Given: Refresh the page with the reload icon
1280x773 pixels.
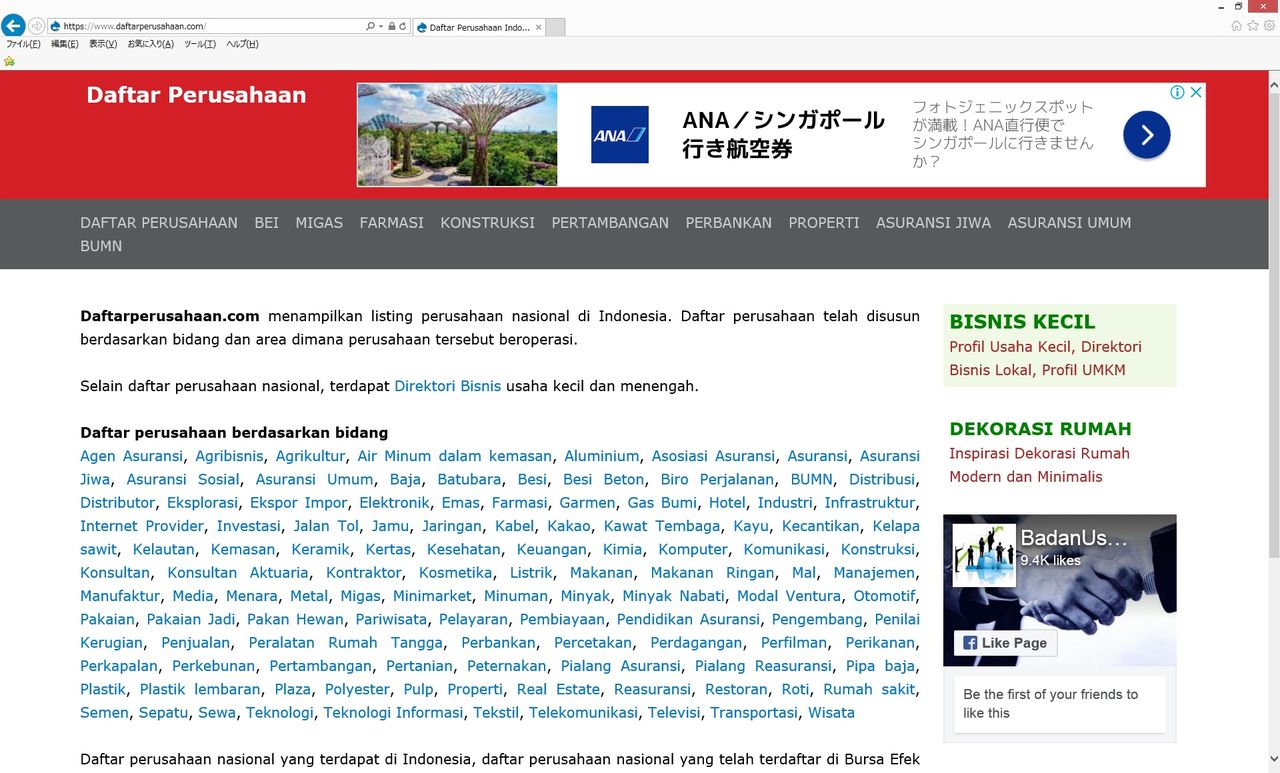Looking at the screenshot, I should click(x=403, y=27).
